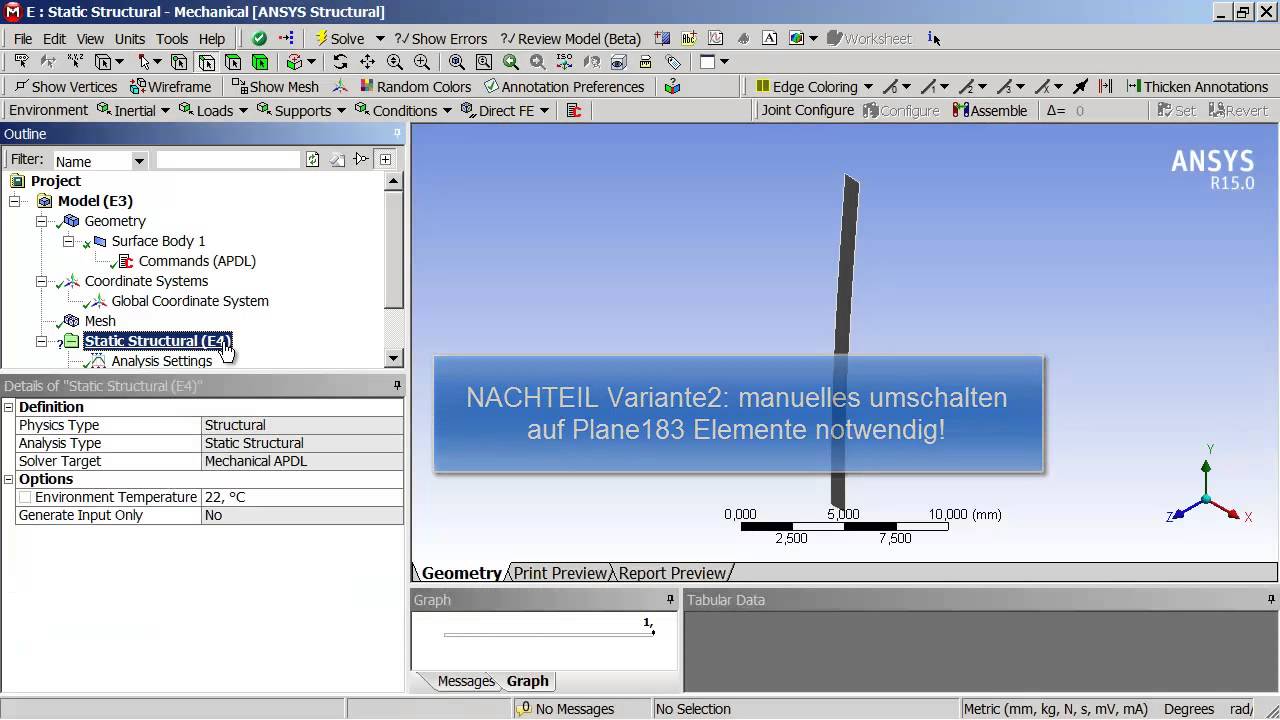This screenshot has width=1280, height=720.
Task: Toggle edge selection filter icon
Action: (x=206, y=62)
